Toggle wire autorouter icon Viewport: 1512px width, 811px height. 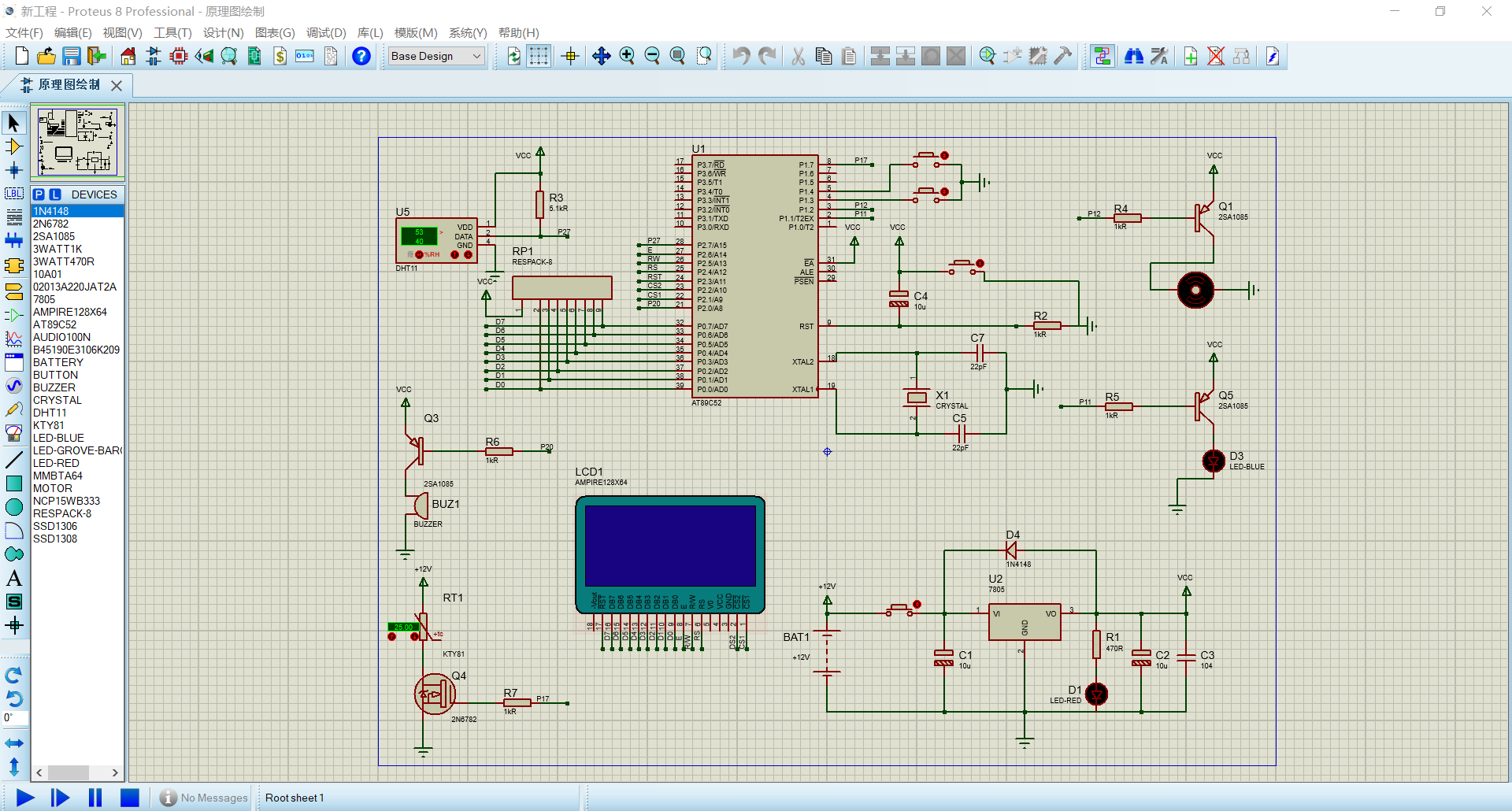1102,56
